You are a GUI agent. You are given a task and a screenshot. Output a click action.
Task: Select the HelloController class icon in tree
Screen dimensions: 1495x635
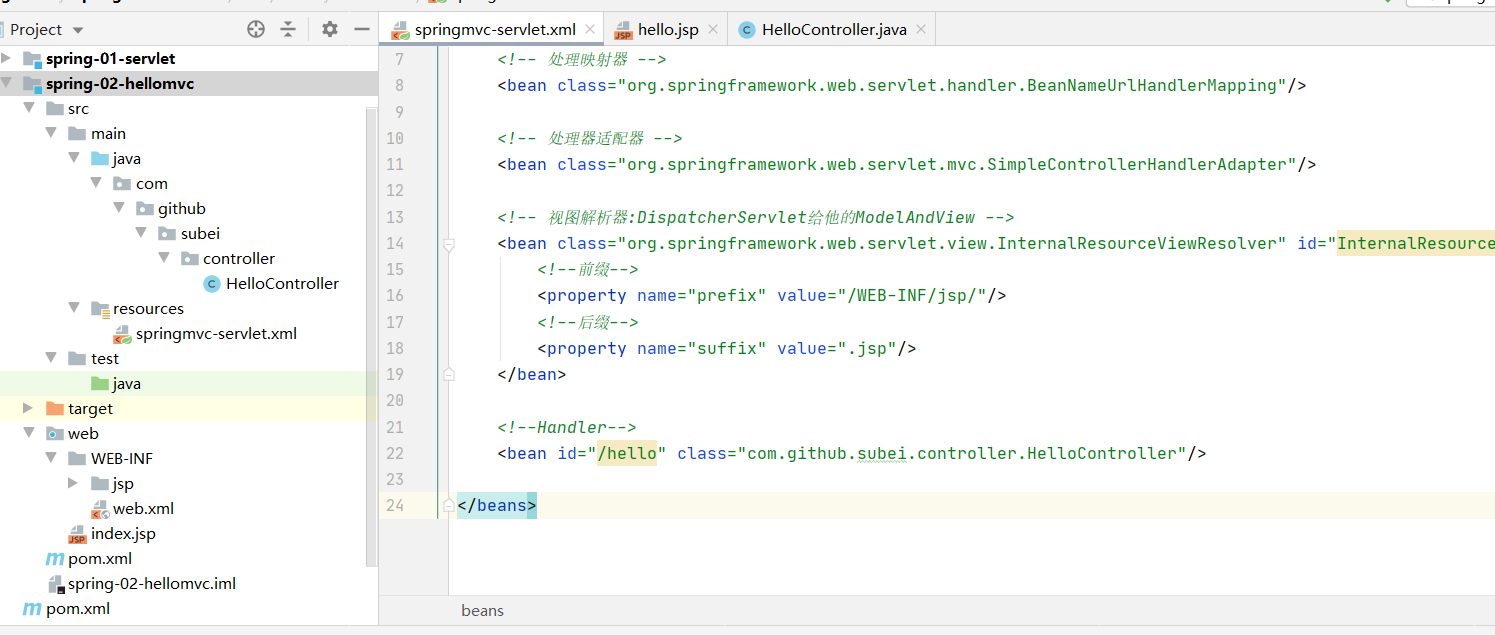coord(211,284)
